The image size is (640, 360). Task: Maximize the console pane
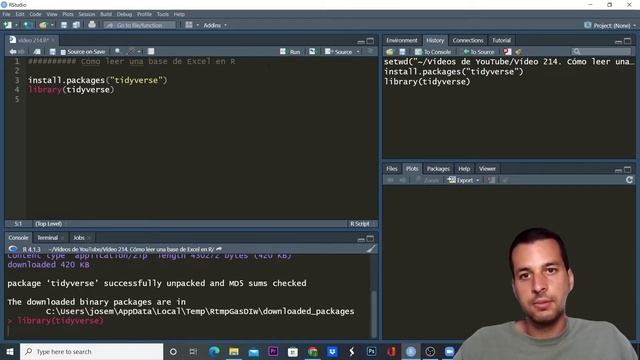(x=370, y=238)
